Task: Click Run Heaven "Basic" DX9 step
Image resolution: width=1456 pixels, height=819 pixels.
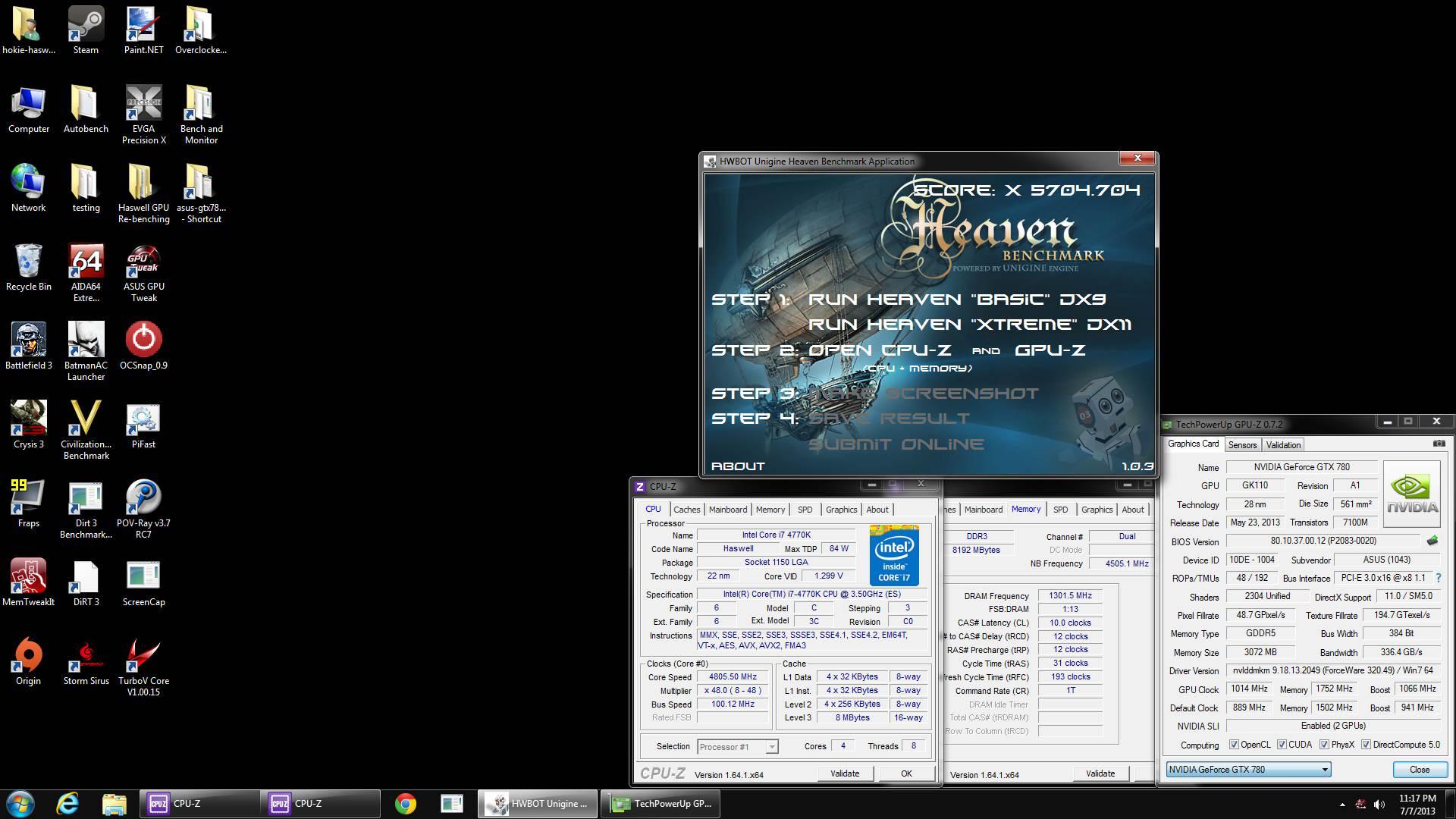Action: coord(957,300)
